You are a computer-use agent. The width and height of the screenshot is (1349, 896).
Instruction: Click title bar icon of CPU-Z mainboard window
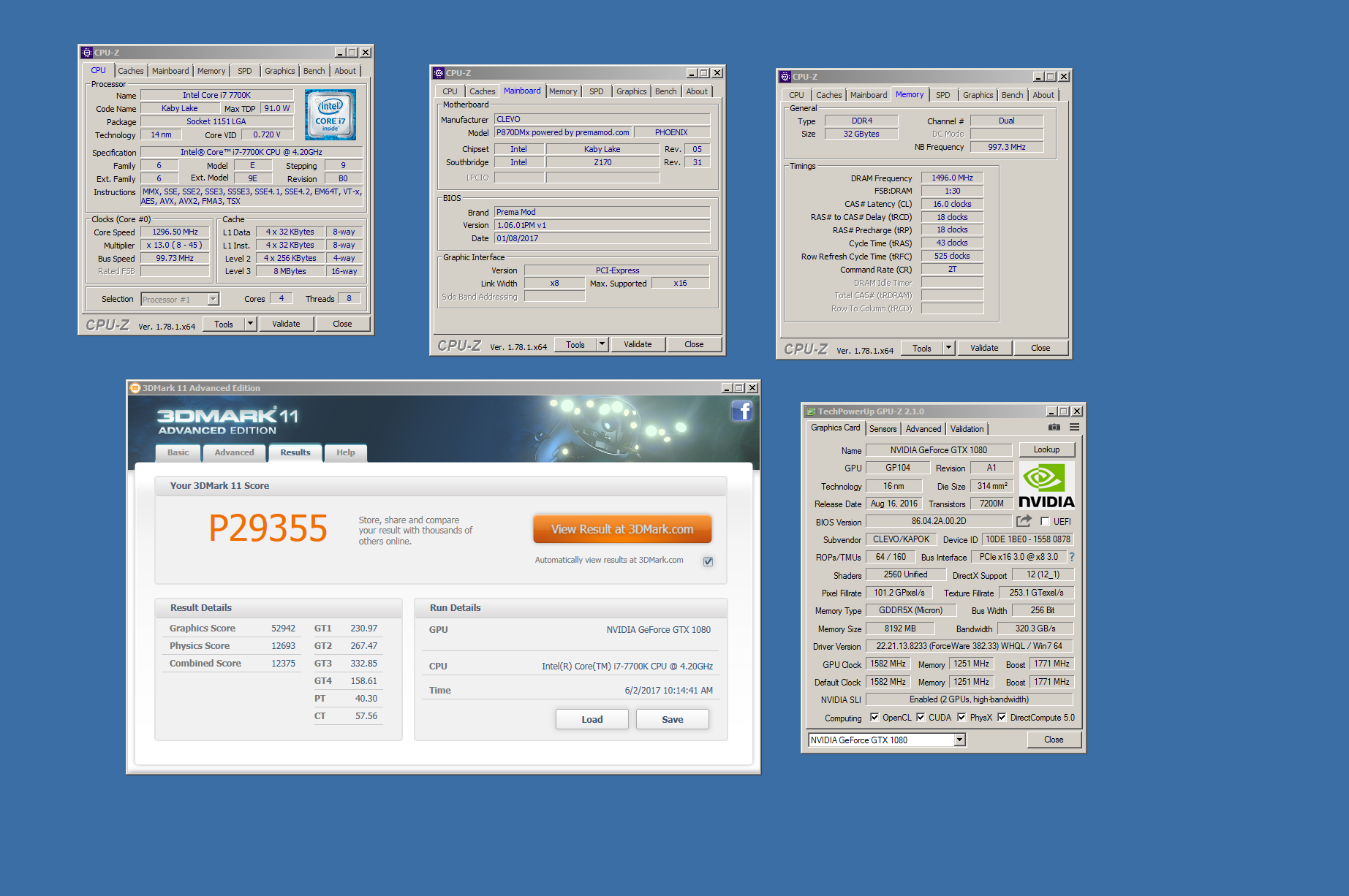(x=439, y=73)
